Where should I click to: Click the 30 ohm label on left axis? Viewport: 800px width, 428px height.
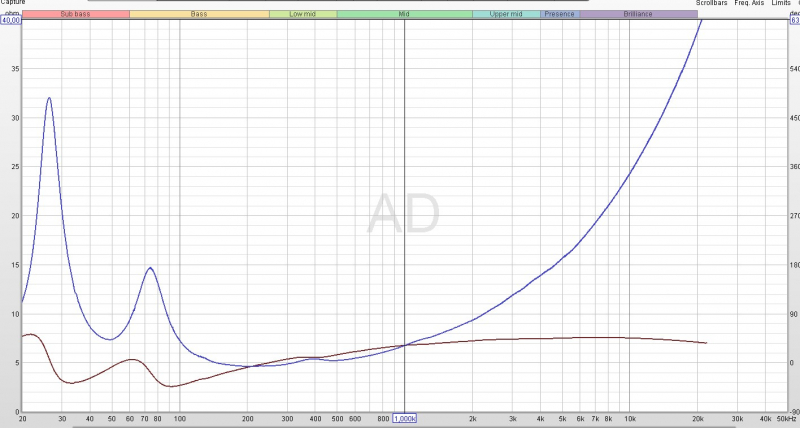click(x=15, y=118)
